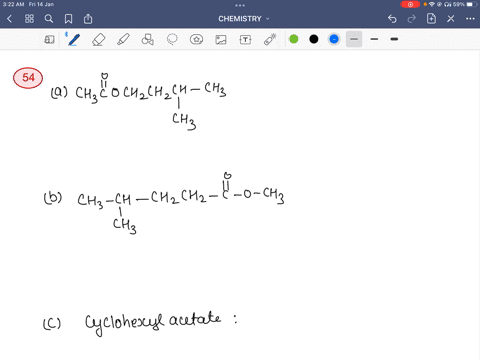Toggle the zoom window tool

click(49, 40)
